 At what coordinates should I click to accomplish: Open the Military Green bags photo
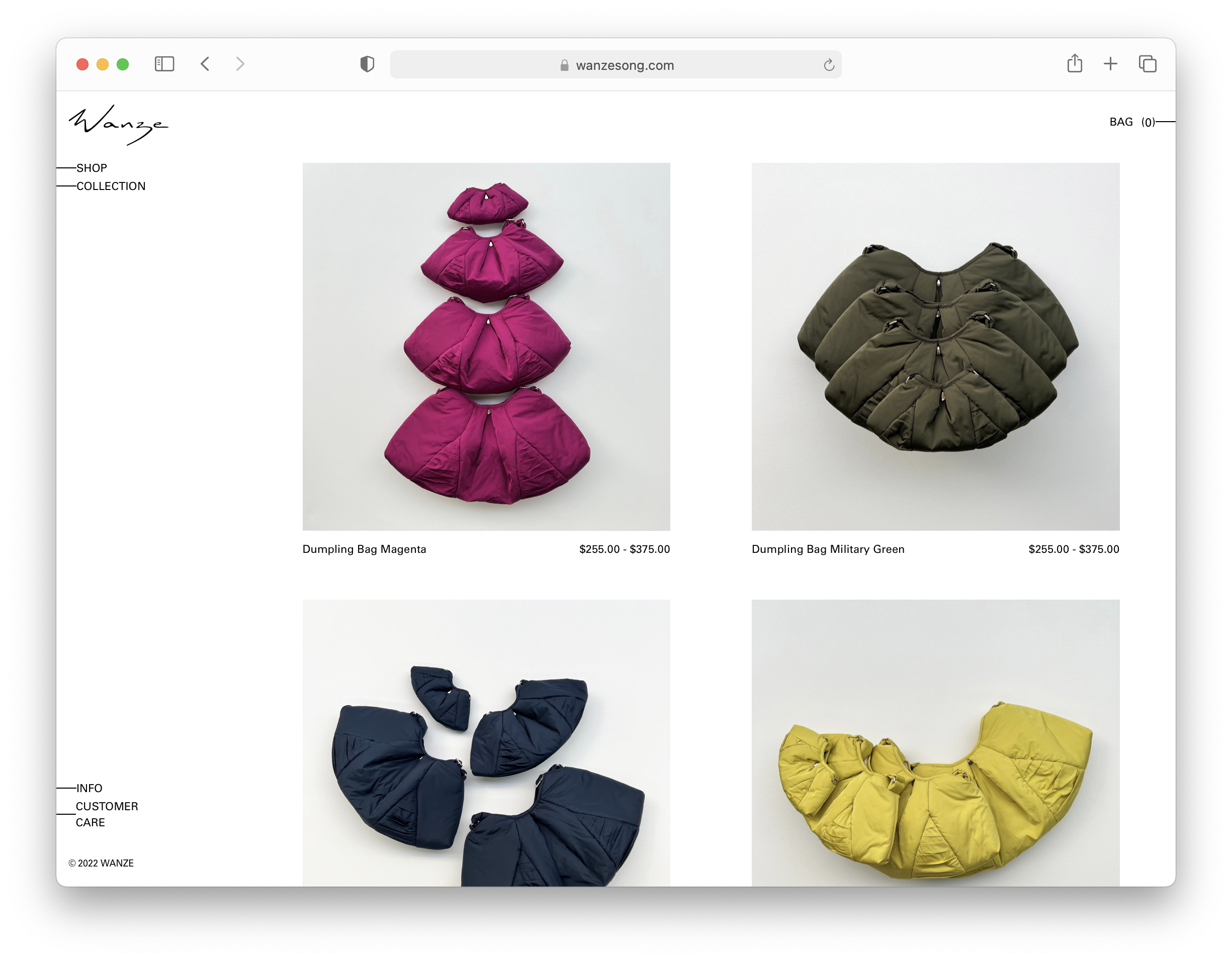click(x=935, y=346)
